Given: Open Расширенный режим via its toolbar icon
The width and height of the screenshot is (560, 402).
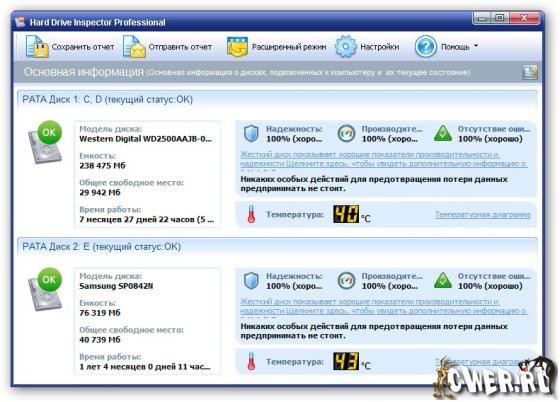Looking at the screenshot, I should click(x=237, y=47).
